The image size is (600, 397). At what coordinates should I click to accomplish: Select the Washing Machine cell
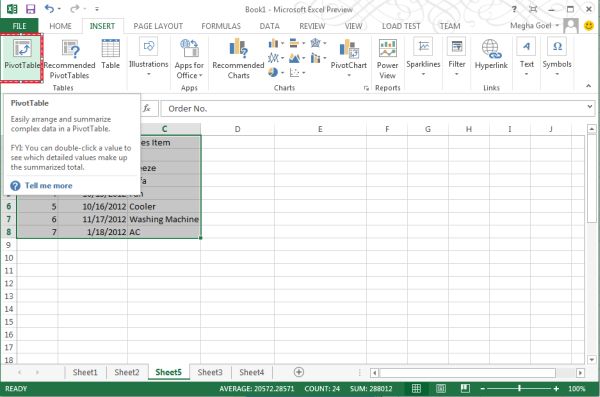click(164, 219)
